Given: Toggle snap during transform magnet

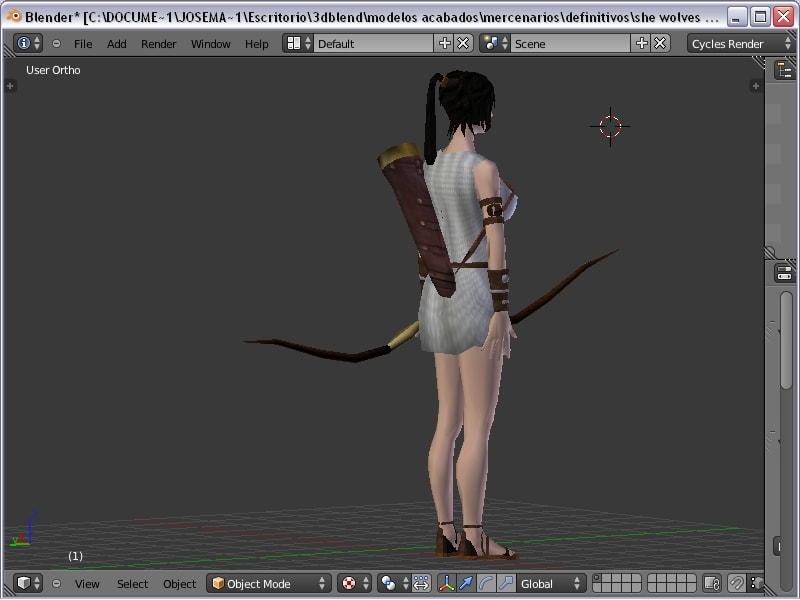Looking at the screenshot, I should [x=736, y=583].
